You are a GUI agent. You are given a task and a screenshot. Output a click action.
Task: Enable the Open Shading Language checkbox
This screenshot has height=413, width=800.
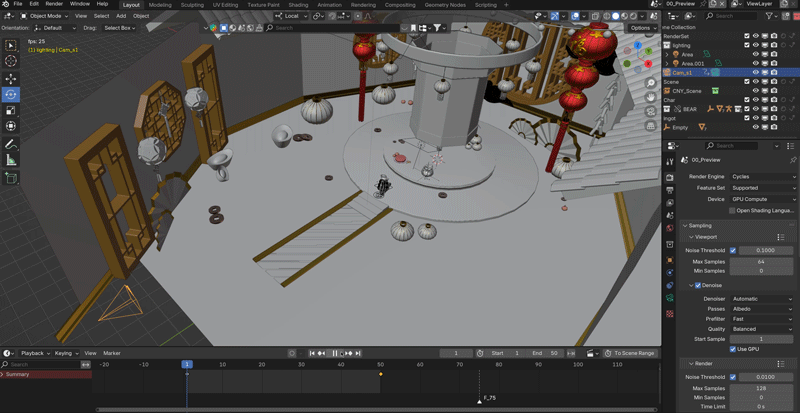(732, 210)
